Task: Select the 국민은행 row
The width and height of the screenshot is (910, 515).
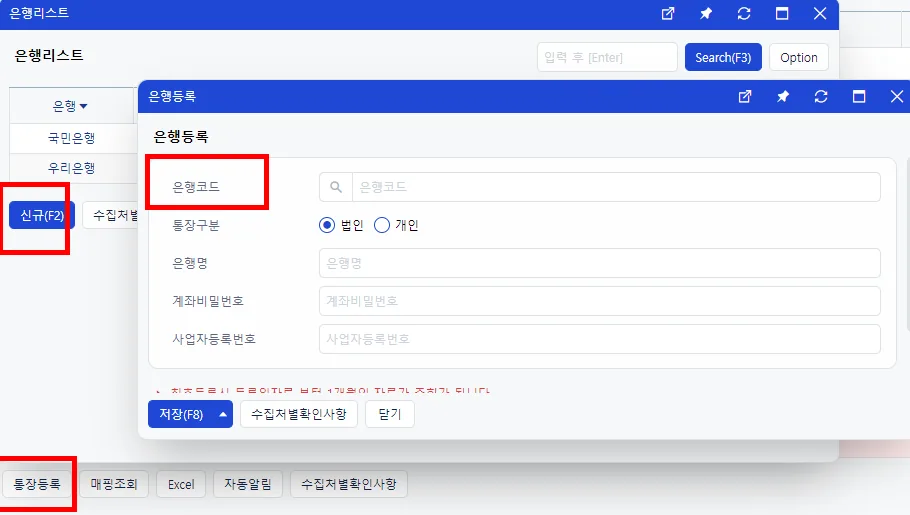Action: pos(72,138)
